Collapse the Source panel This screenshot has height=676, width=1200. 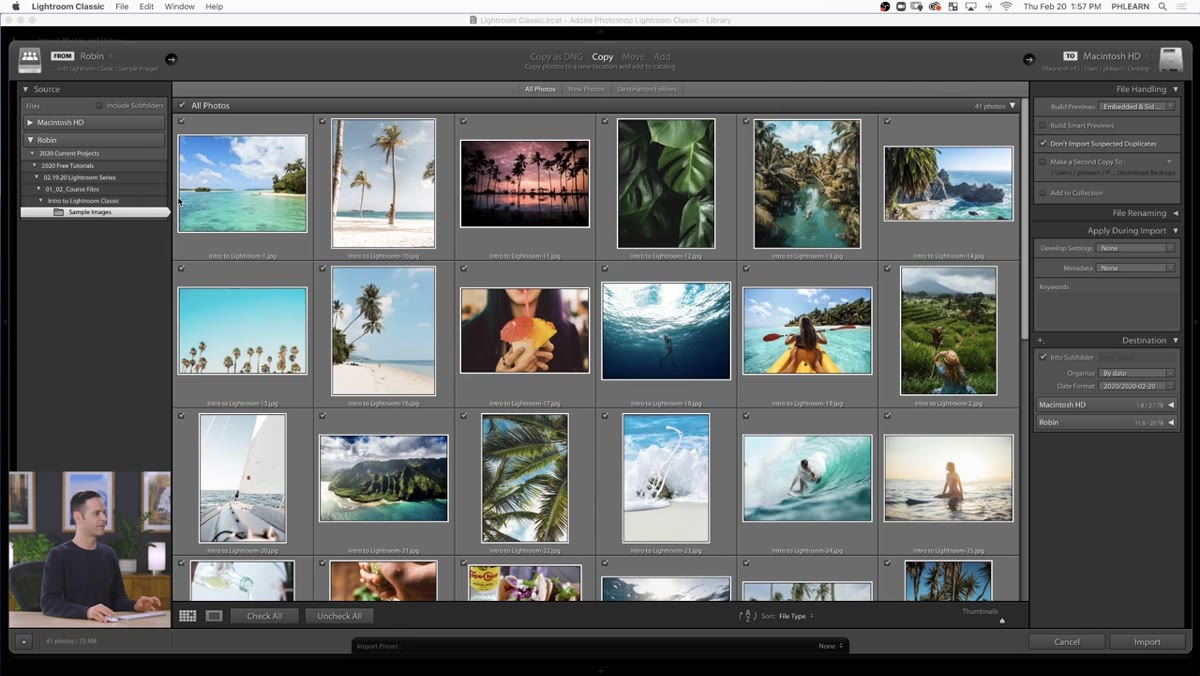coord(28,89)
